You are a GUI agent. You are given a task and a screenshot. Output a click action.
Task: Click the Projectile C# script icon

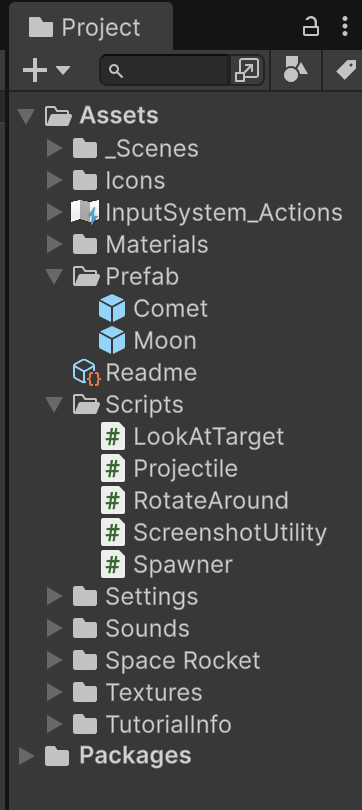(x=113, y=469)
